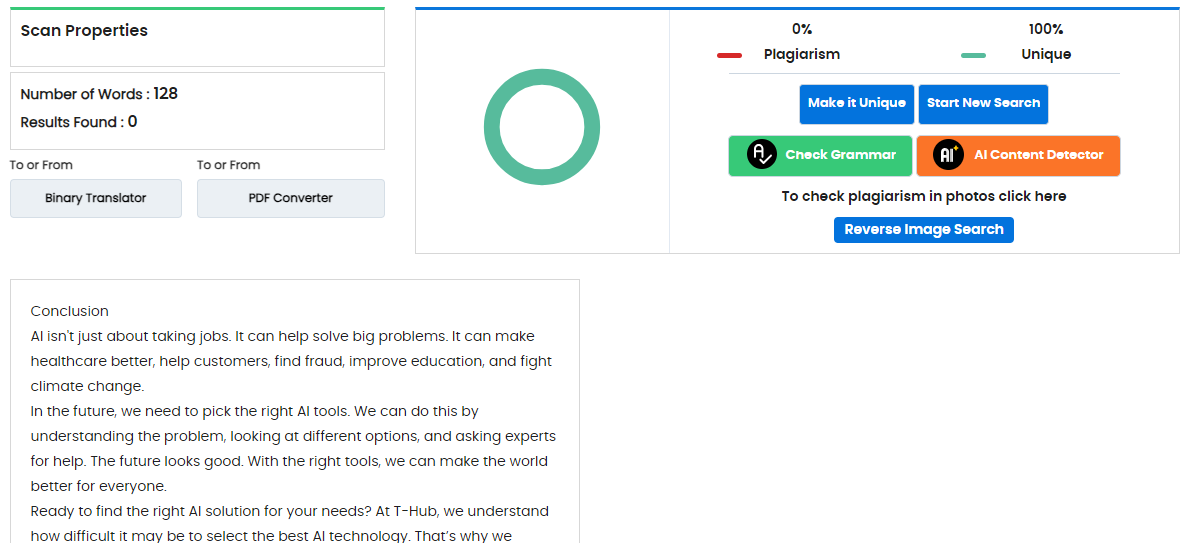Click the red Plagiarism legend swatch
The height and width of the screenshot is (543, 1186).
(729, 55)
